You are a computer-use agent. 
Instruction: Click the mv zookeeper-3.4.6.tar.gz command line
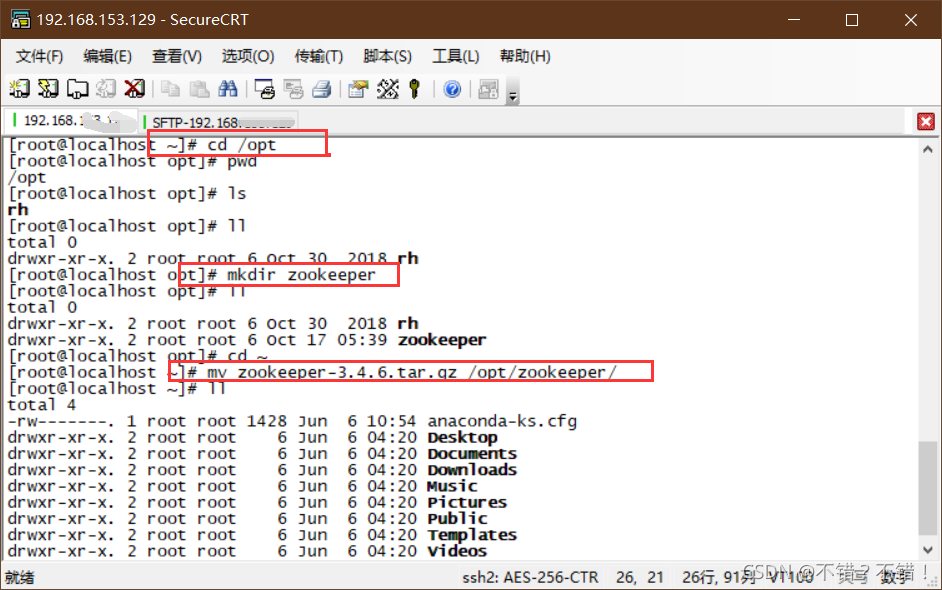412,373
